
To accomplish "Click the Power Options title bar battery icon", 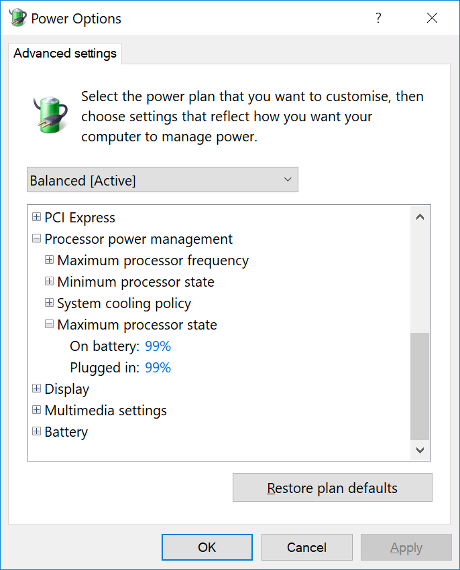I will (17, 18).
